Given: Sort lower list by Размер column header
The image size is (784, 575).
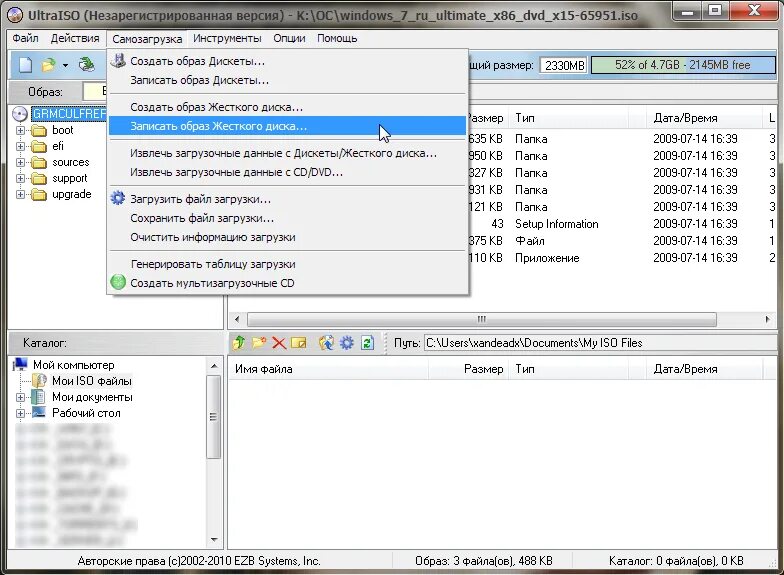Looking at the screenshot, I should pyautogui.click(x=468, y=369).
